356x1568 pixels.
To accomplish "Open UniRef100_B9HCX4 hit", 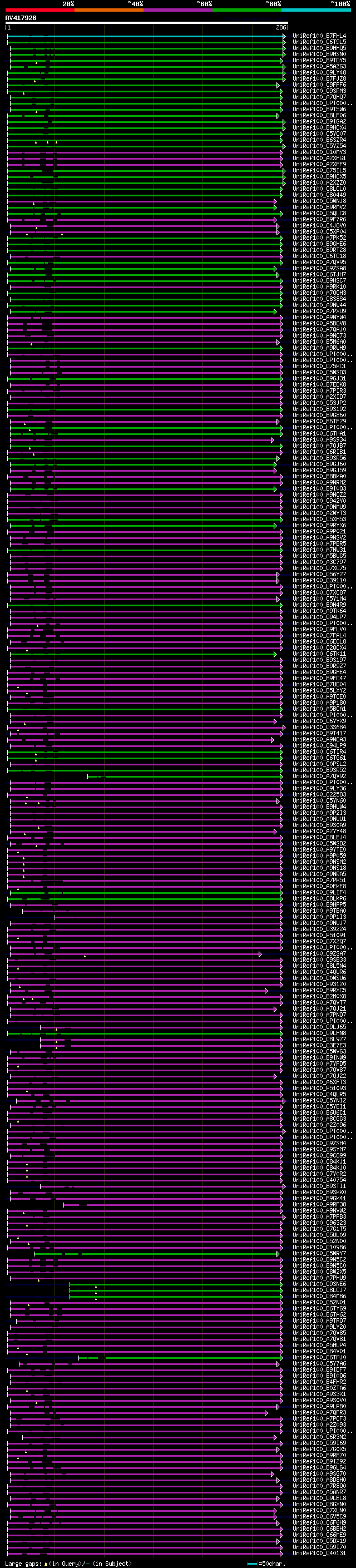I will point(319,128).
